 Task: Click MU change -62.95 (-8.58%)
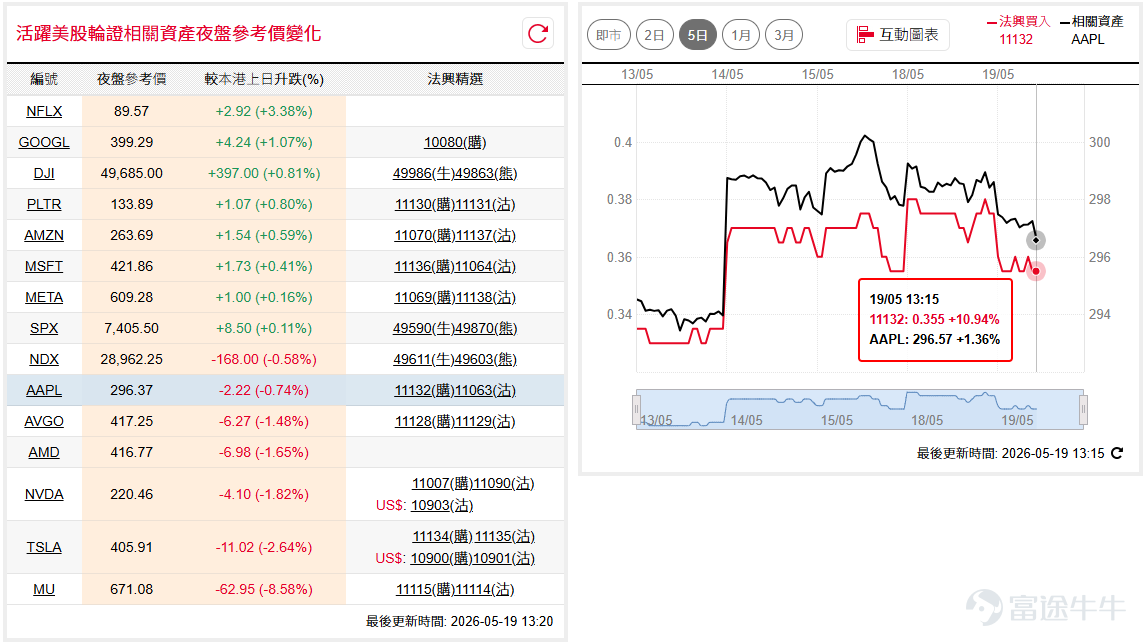(x=264, y=589)
